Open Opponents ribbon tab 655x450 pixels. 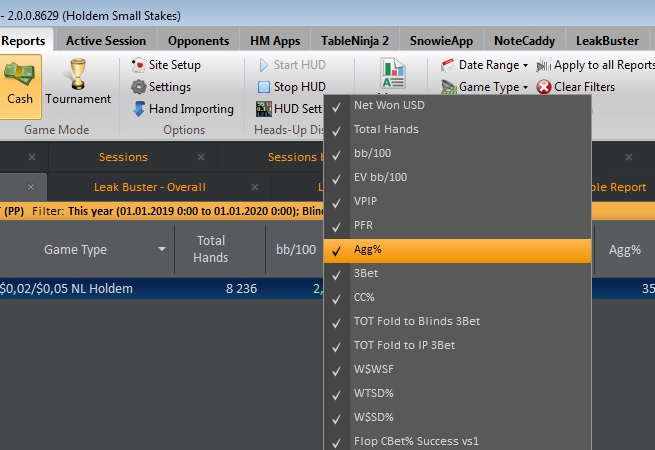tap(198, 41)
